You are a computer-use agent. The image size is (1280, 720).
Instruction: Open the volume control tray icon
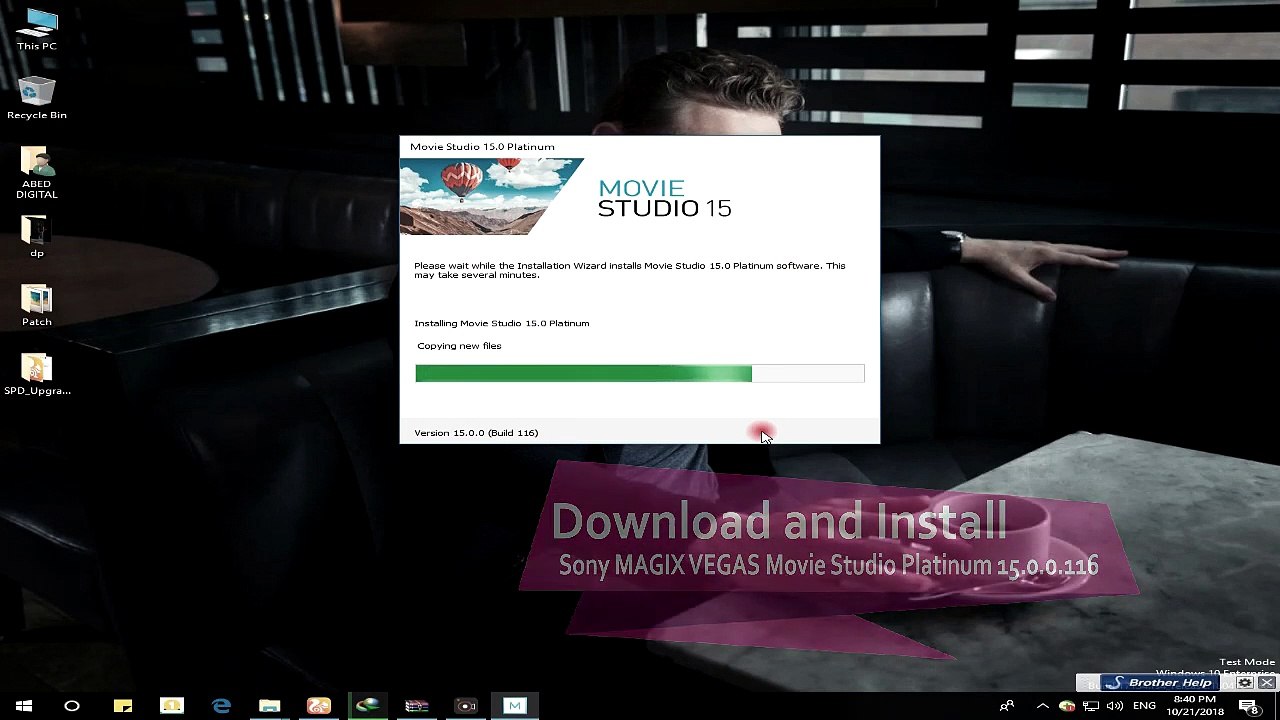[1115, 706]
